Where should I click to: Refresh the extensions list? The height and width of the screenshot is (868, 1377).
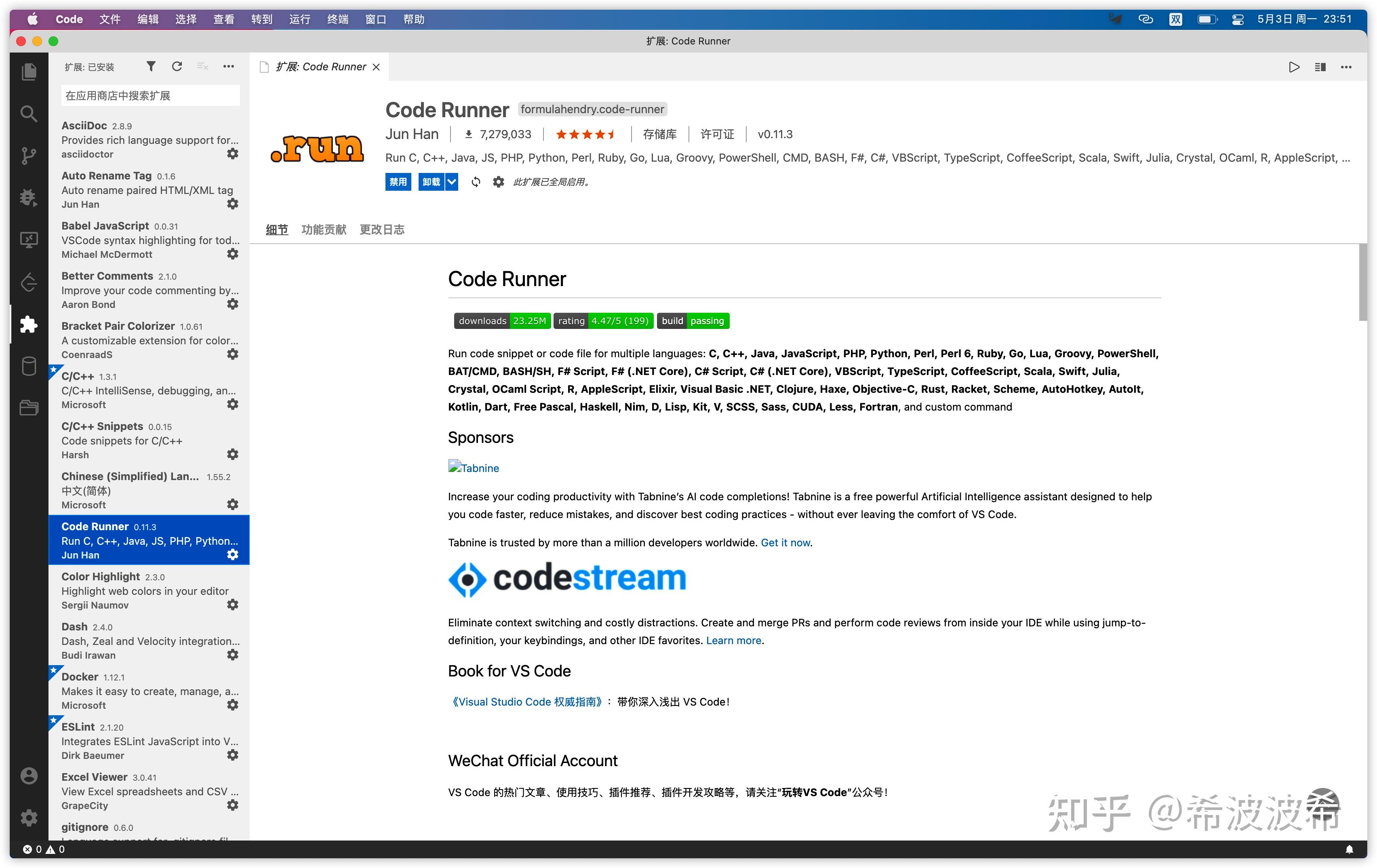[x=177, y=66]
